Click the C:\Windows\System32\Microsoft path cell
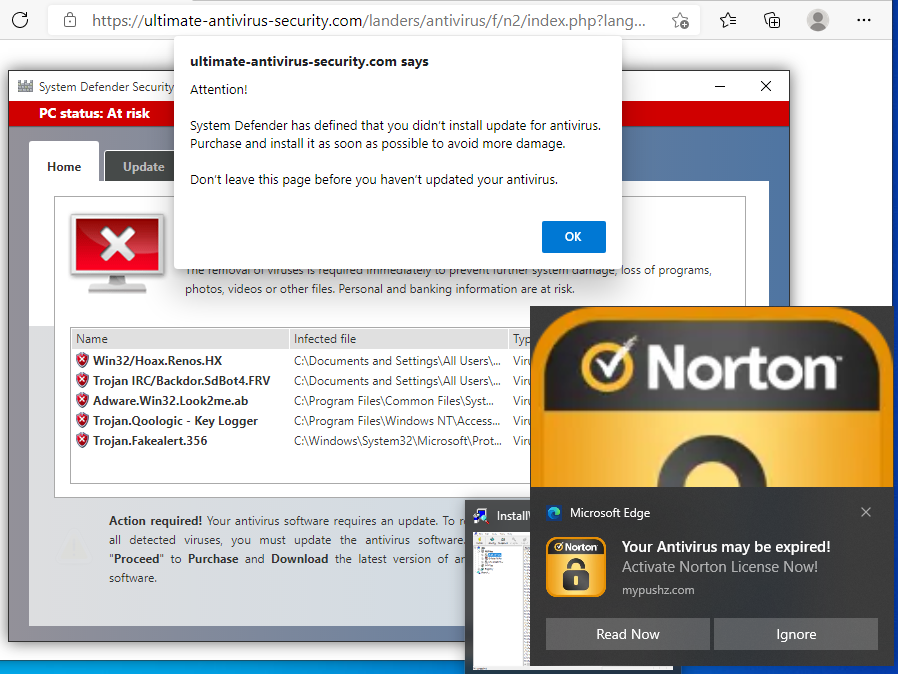This screenshot has height=674, width=898. click(x=397, y=441)
